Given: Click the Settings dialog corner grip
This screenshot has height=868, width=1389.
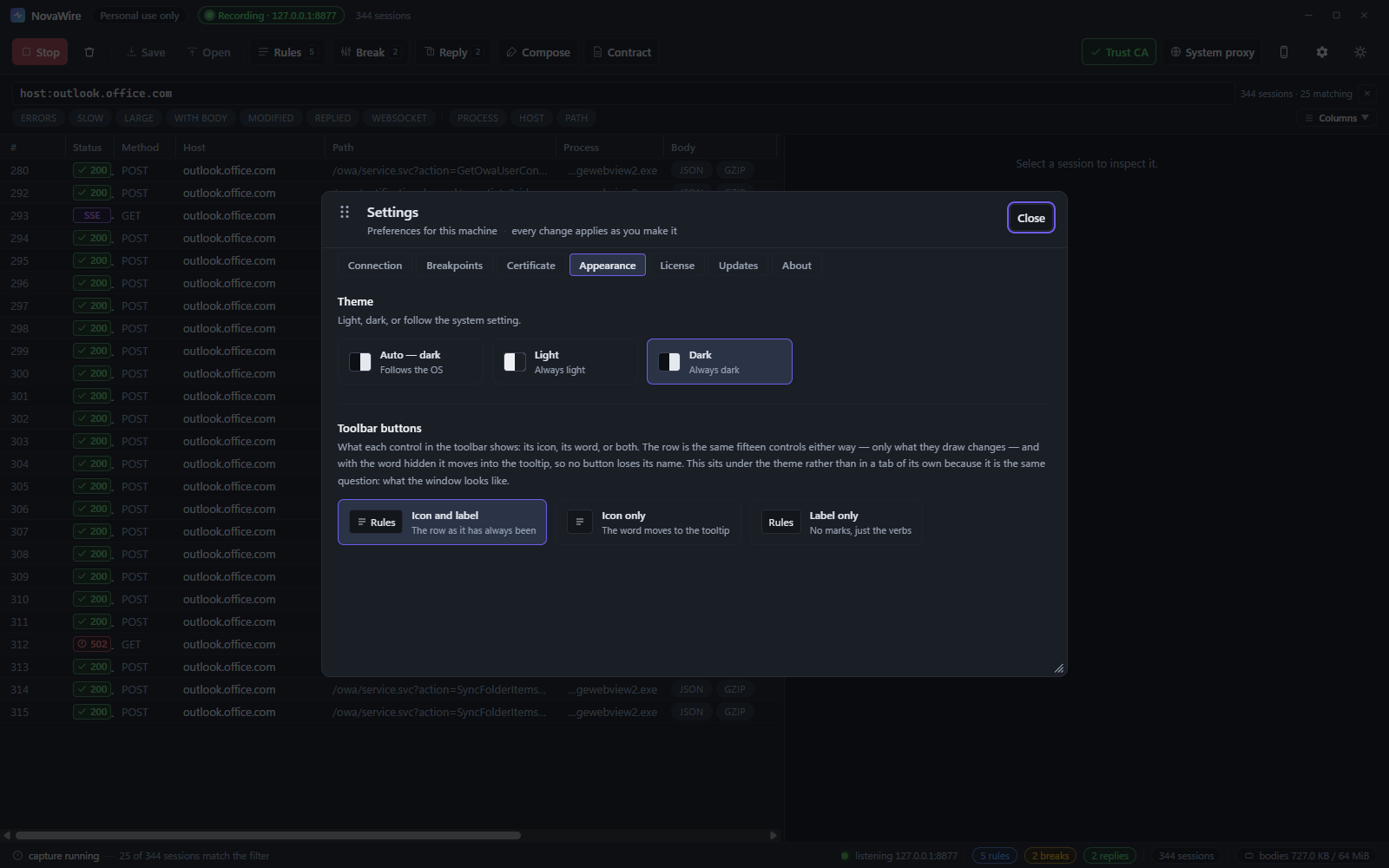Looking at the screenshot, I should (1058, 667).
